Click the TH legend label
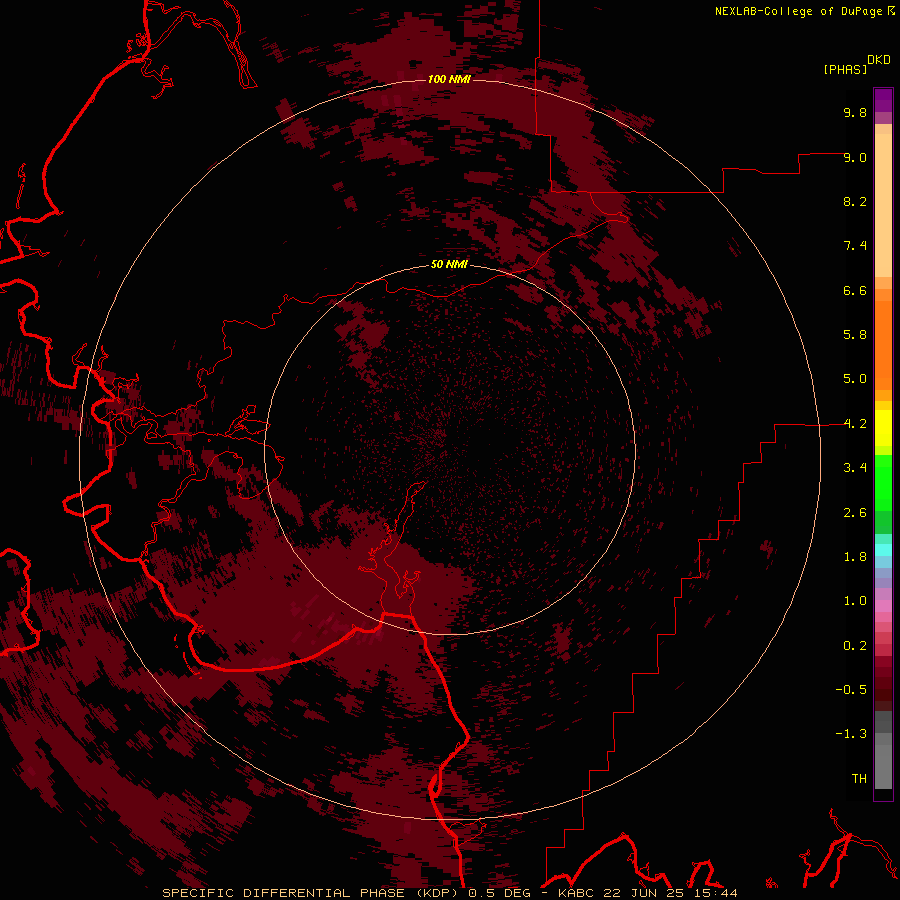The image size is (900, 900). click(859, 779)
